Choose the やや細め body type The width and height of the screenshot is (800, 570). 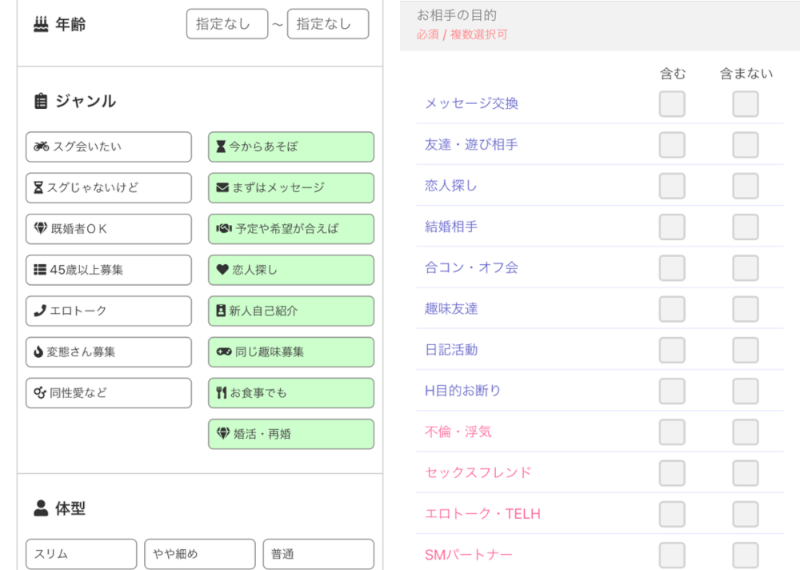[200, 554]
